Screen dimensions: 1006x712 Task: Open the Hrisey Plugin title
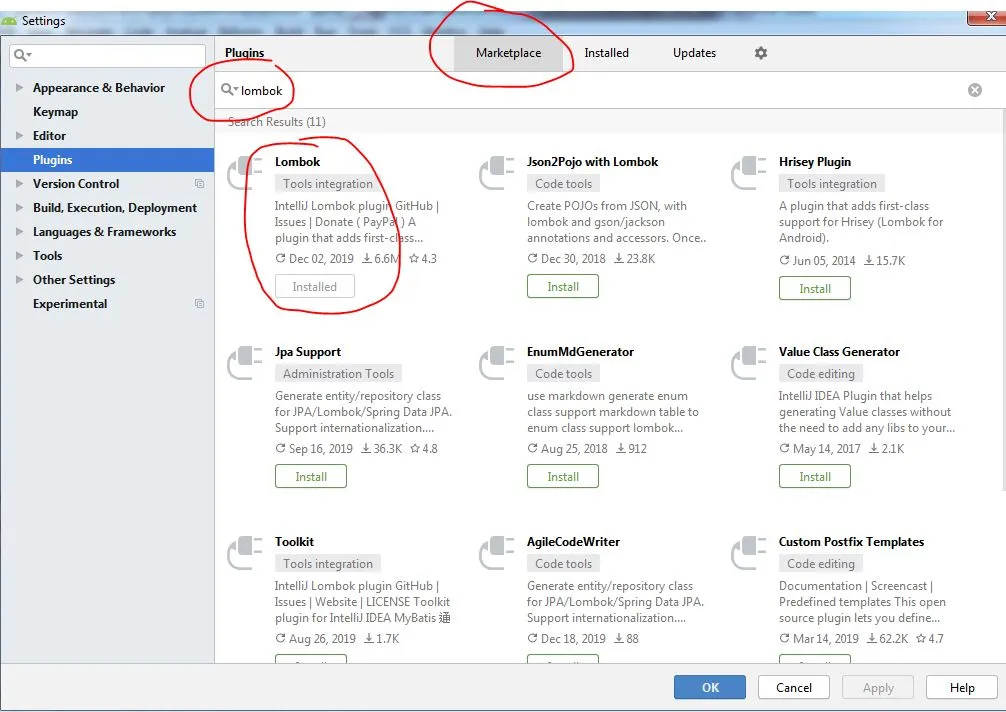coord(815,162)
